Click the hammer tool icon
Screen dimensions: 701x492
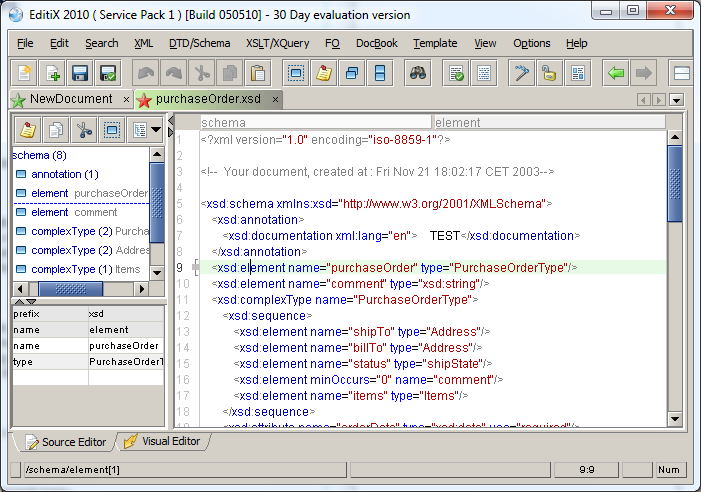pos(522,73)
